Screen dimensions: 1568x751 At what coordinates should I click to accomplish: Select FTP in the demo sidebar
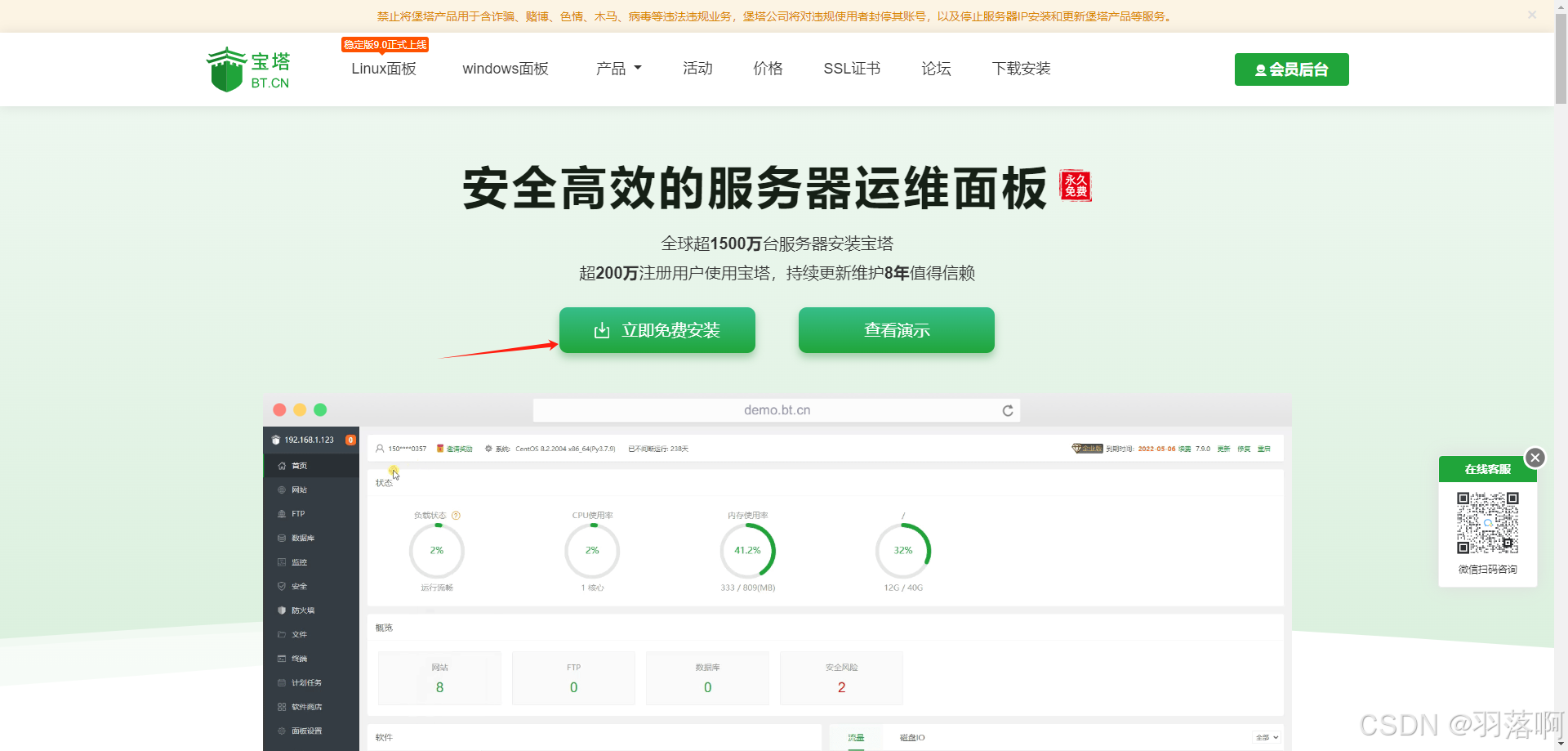311,514
